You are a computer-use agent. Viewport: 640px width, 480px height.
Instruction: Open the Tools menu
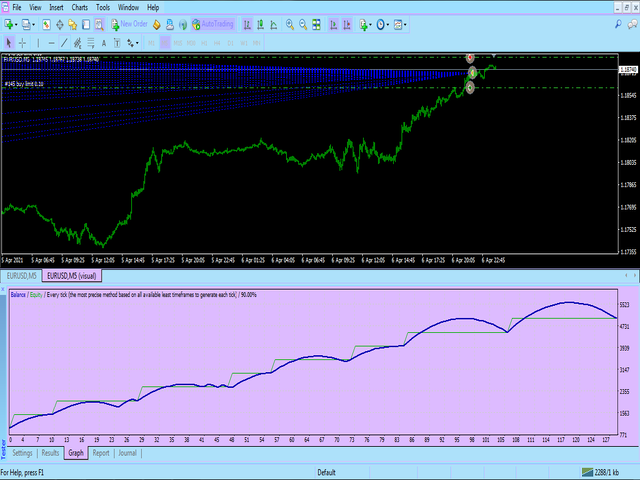103,7
